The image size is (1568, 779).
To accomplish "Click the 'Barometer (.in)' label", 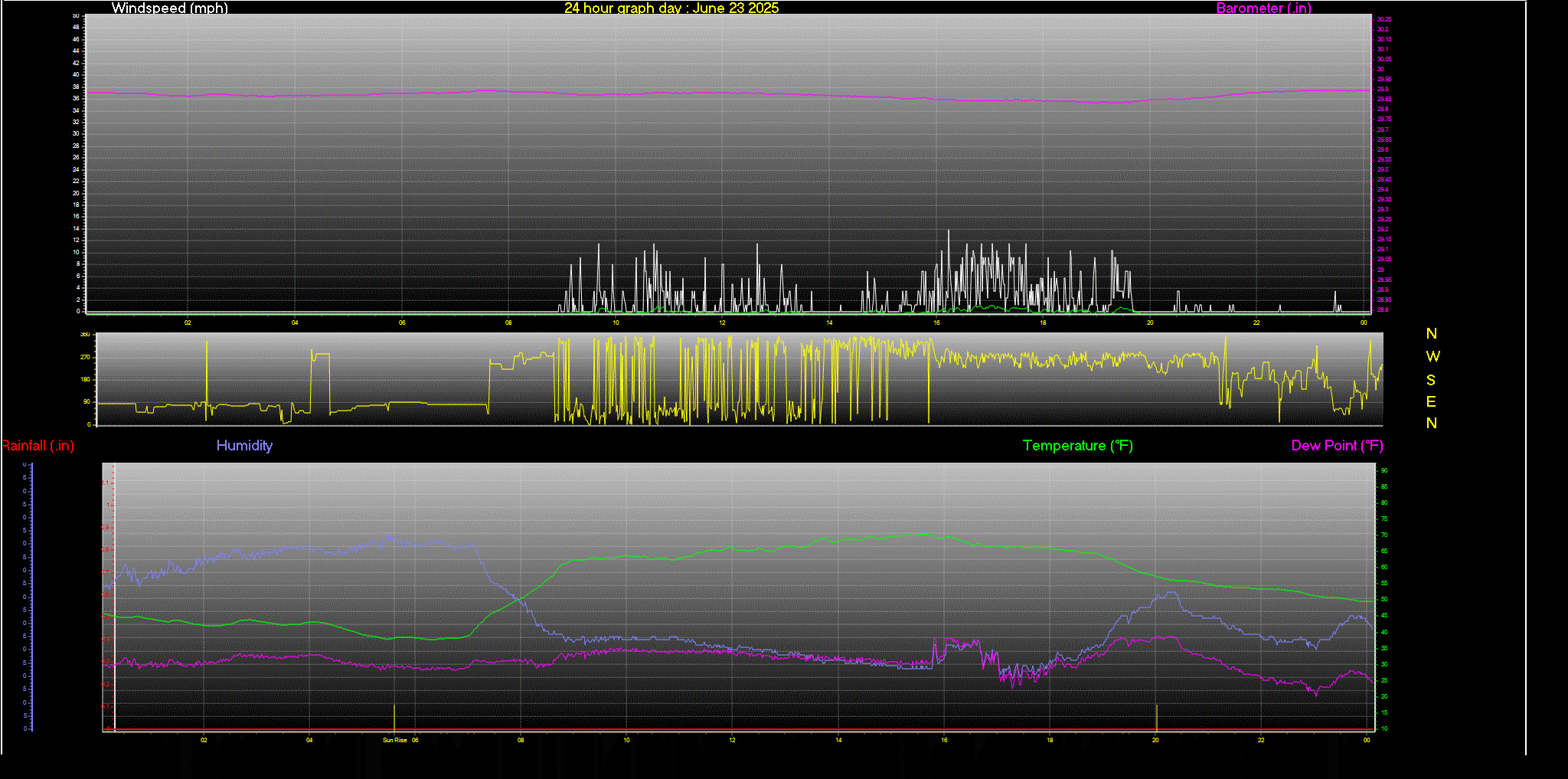I will tap(1263, 8).
